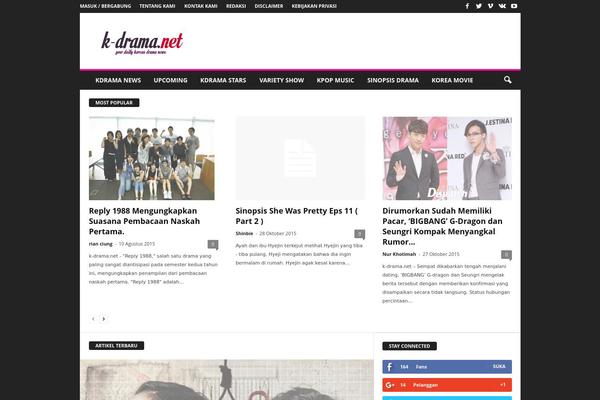Select the Sinopsis Drama menu item
600x400 pixels.
[x=393, y=80]
